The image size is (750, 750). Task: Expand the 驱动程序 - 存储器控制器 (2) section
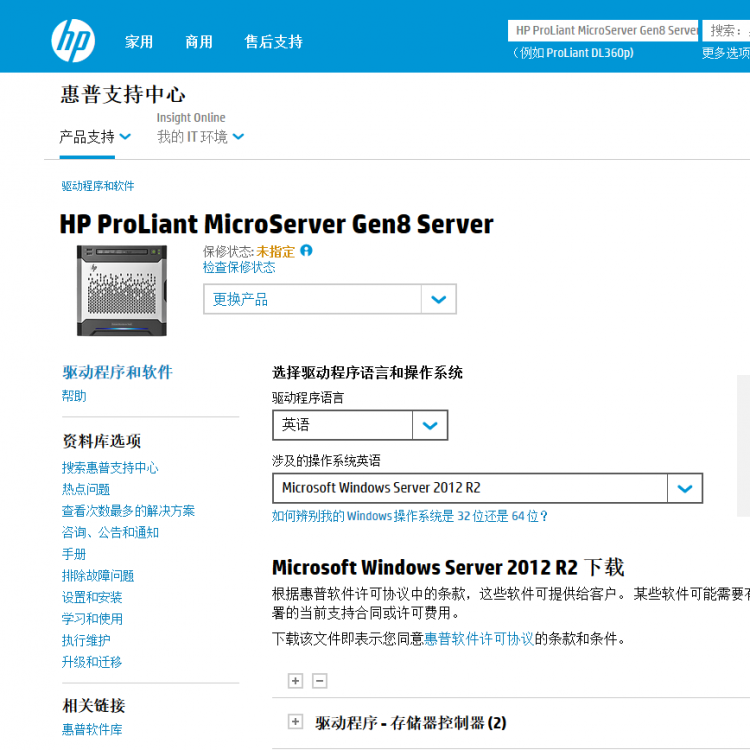click(296, 721)
